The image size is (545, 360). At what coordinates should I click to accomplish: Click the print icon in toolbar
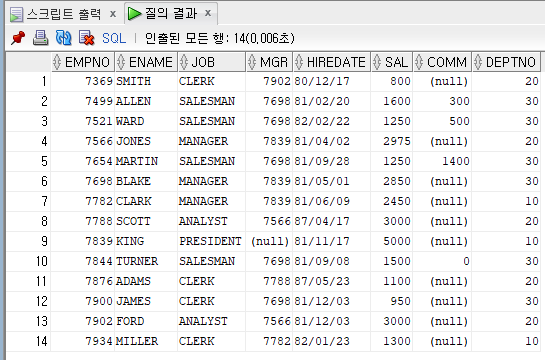tap(40, 38)
